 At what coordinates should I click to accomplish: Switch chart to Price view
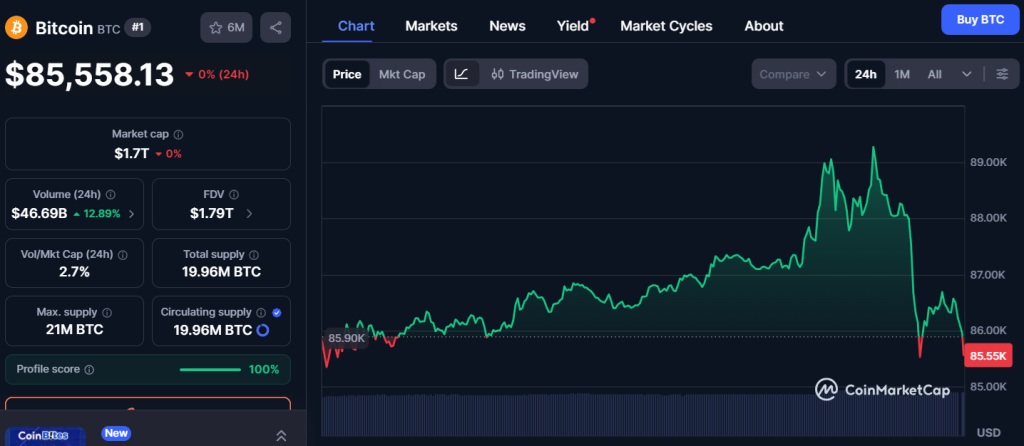(x=347, y=74)
